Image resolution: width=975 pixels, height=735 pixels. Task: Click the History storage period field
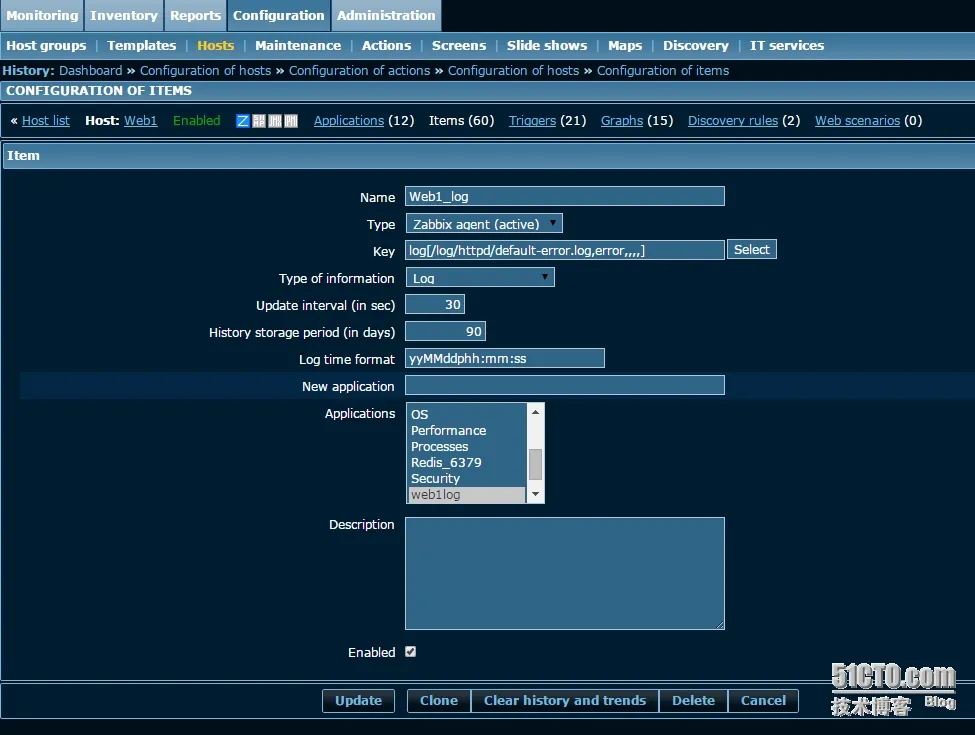445,331
